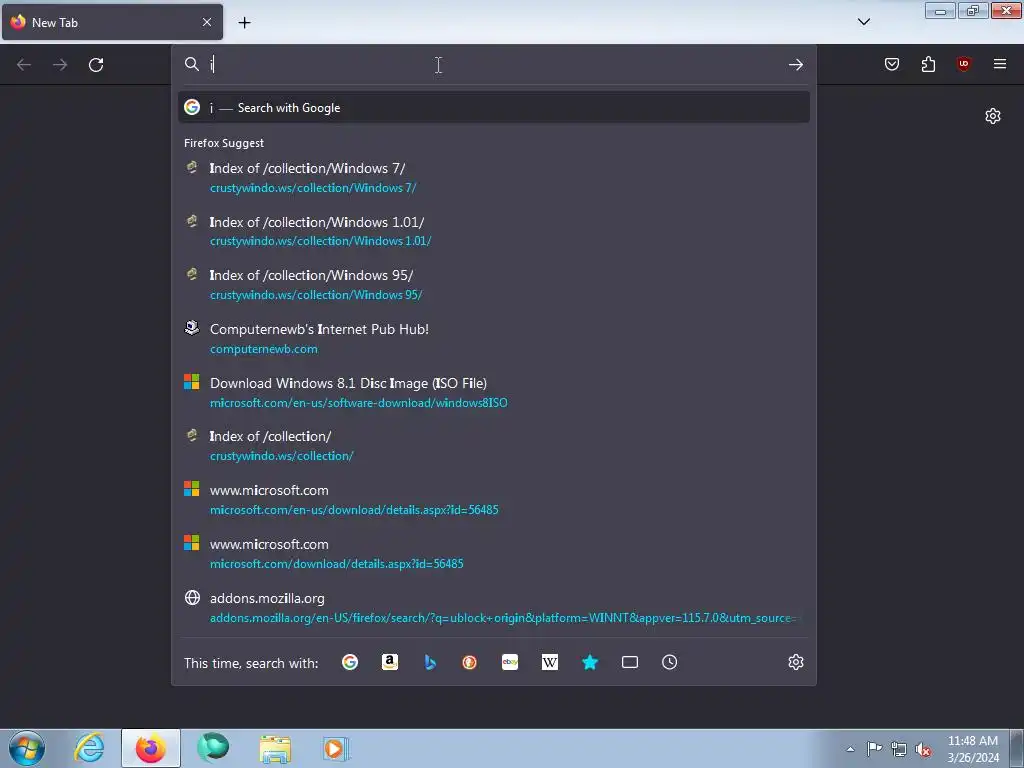1024x768 pixels.
Task: Search this time with eBay icon
Action: coord(510,662)
